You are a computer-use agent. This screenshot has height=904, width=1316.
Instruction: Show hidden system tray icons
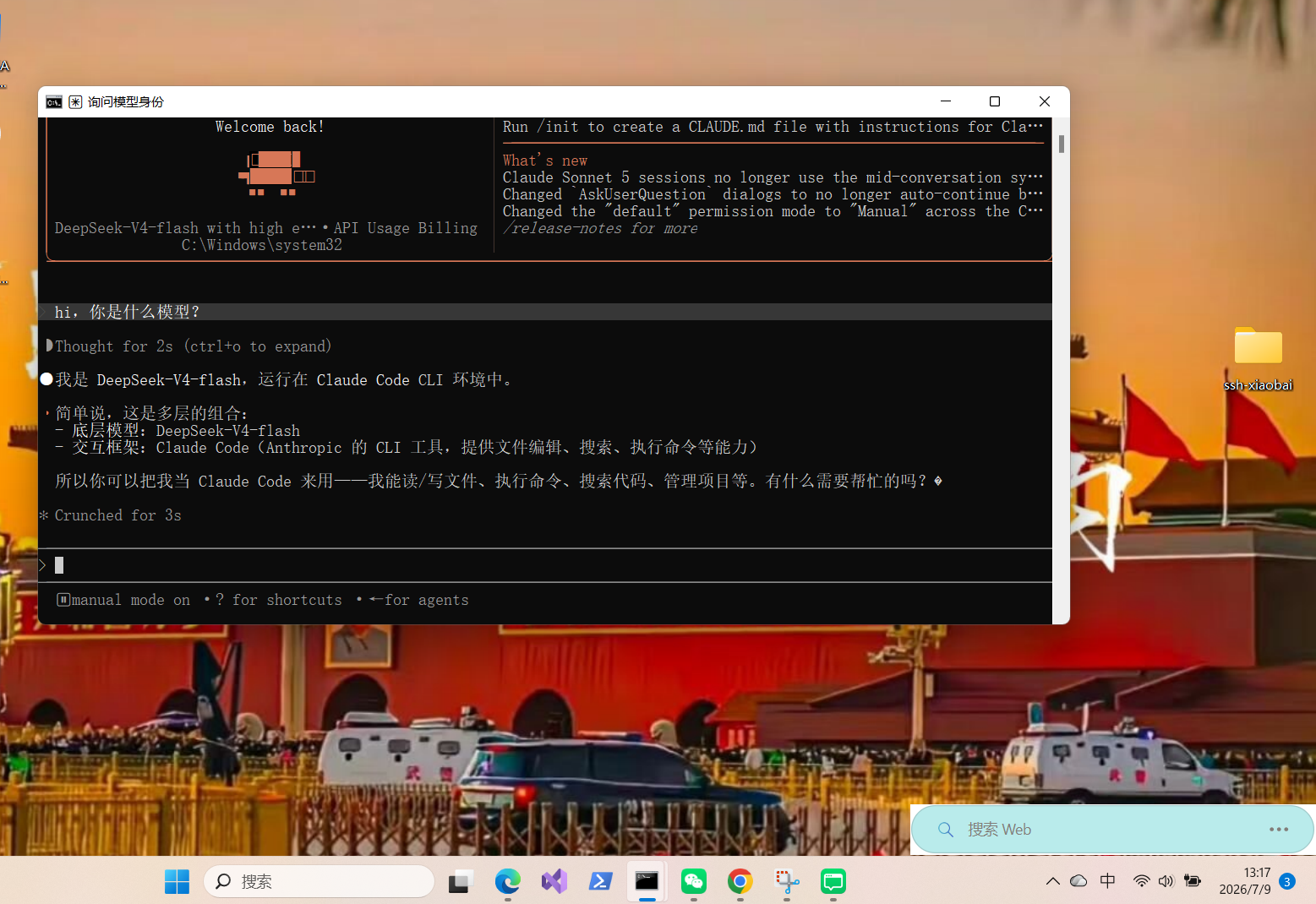click(1052, 881)
